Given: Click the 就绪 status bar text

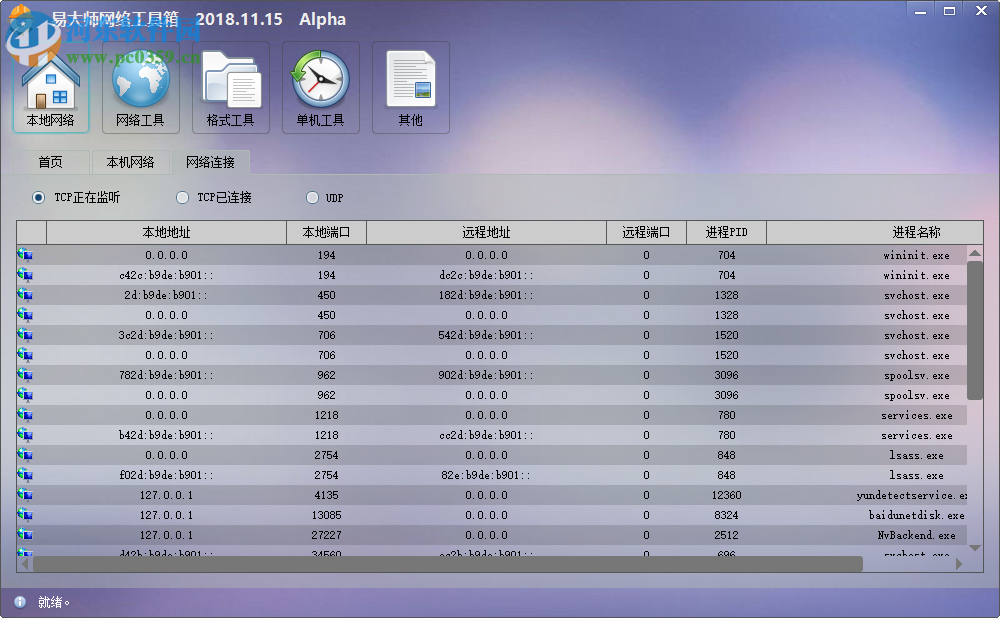Looking at the screenshot, I should click(54, 602).
